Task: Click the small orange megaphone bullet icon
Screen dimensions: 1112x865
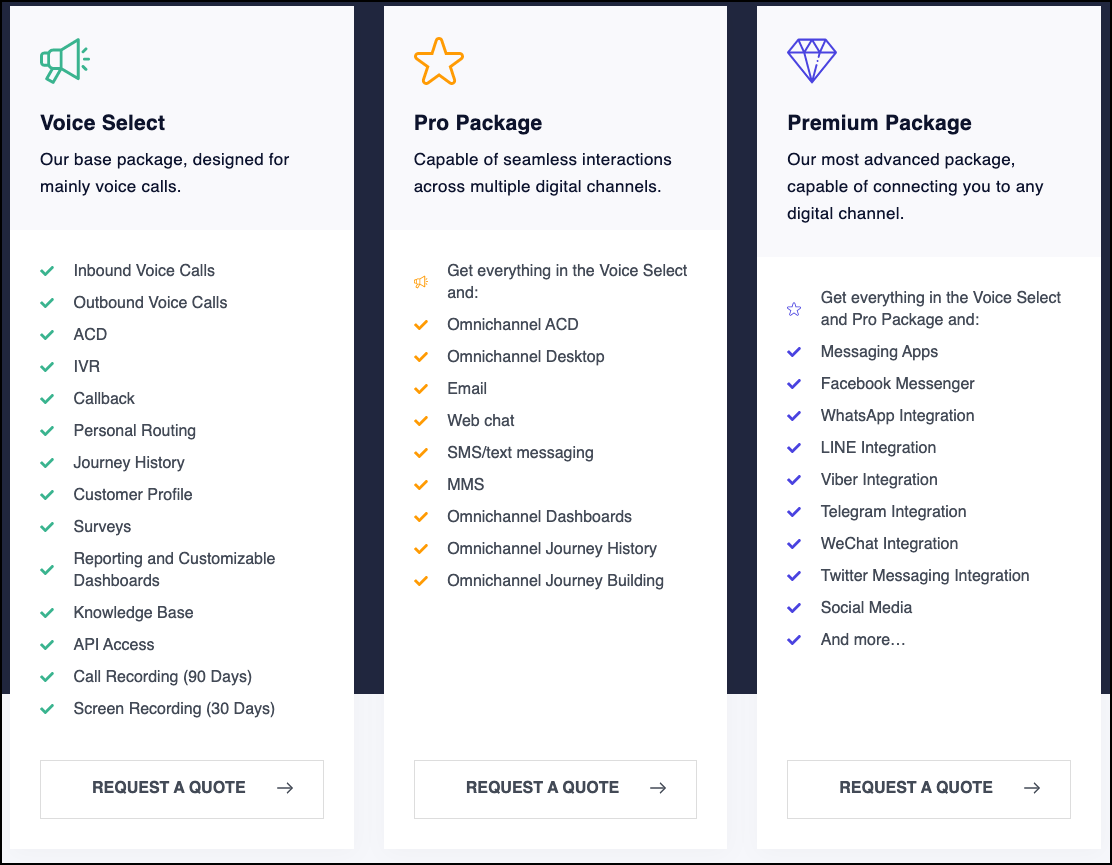Action: [421, 282]
